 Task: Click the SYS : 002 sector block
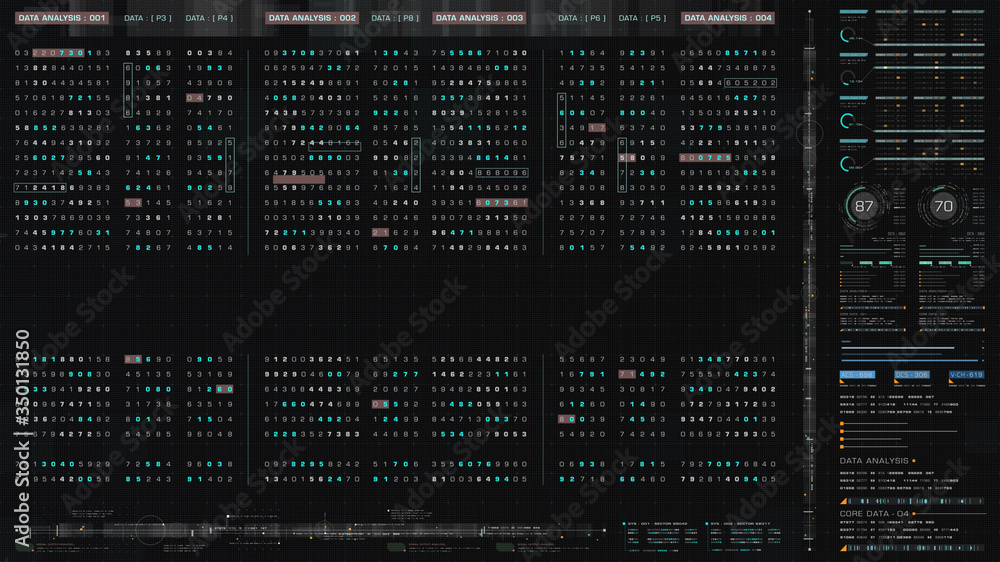(x=743, y=536)
